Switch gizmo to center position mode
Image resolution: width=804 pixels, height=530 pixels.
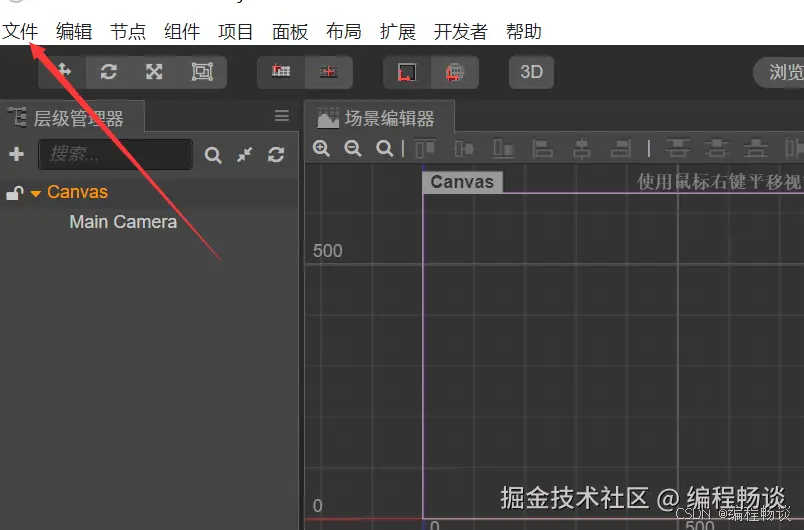click(x=329, y=72)
